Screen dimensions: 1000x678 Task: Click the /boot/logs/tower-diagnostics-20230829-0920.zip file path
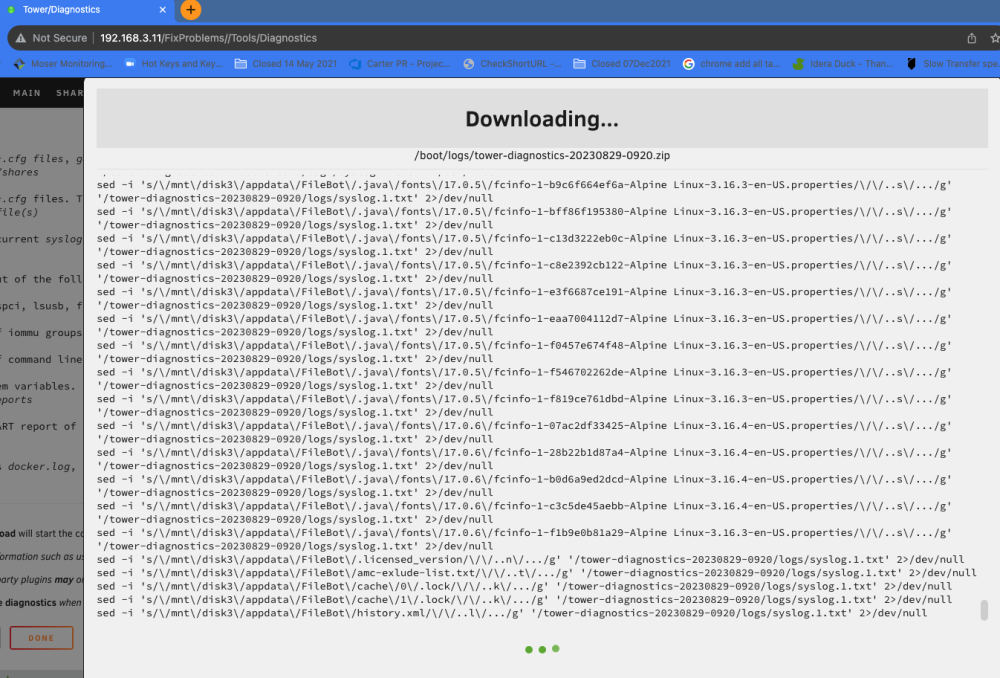[x=542, y=155]
